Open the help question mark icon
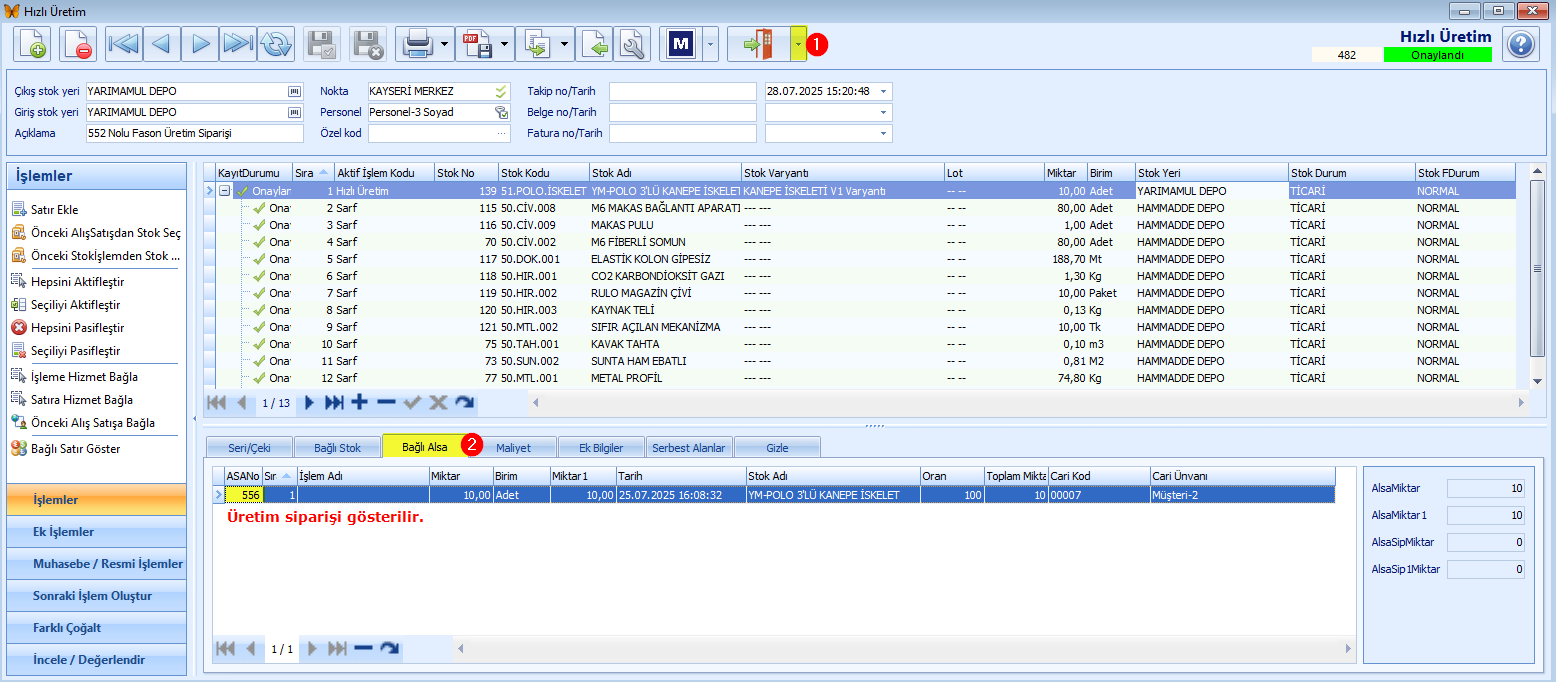This screenshot has height=682, width=1556. pos(1520,44)
